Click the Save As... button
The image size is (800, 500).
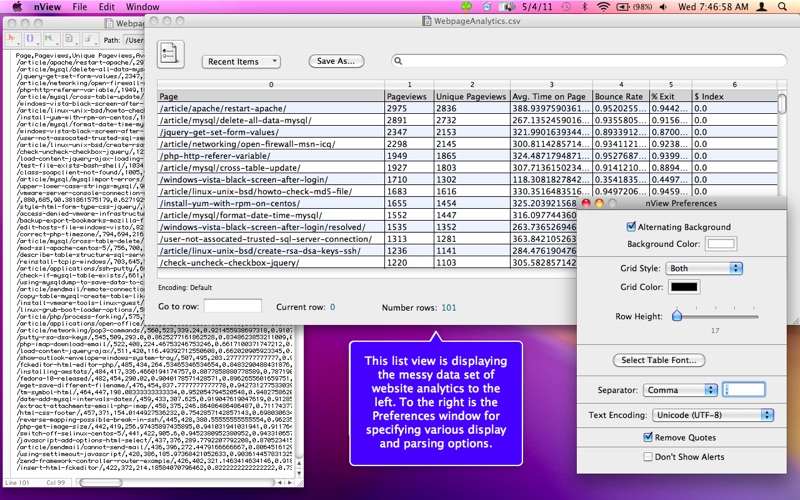tap(336, 61)
